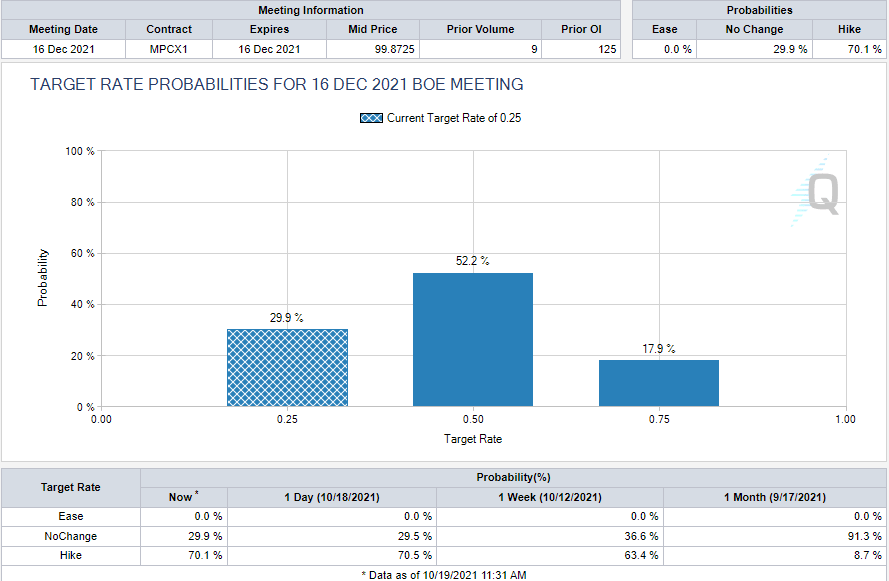Click the 1 Day (10/18/2021) column header
This screenshot has width=889, height=581.
coord(332,497)
